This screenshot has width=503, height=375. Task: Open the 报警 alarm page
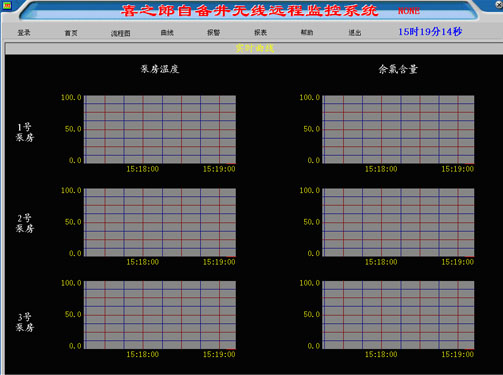(213, 33)
